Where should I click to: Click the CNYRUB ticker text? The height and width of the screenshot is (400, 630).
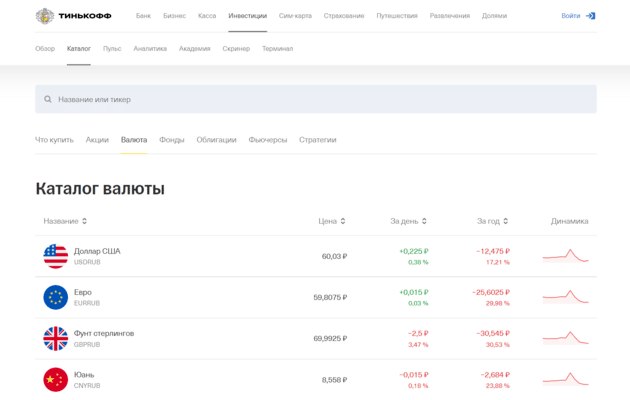87,386
